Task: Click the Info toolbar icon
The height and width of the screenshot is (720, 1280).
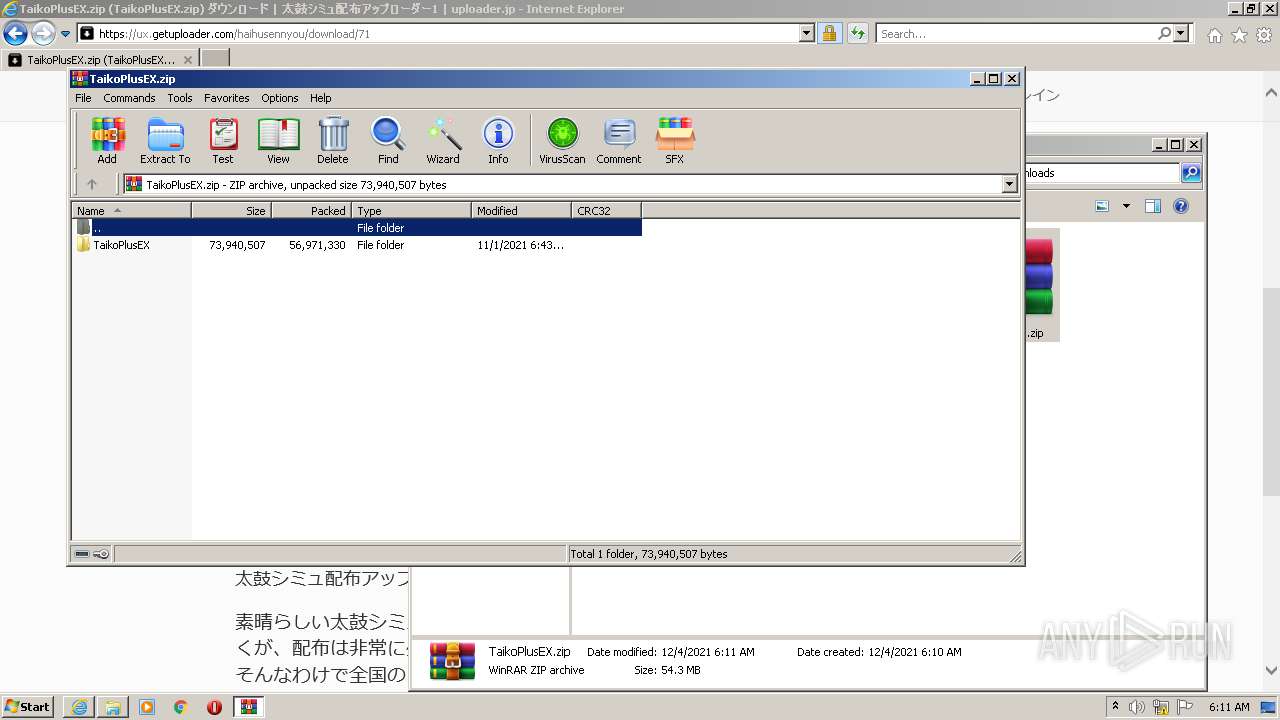Action: [498, 140]
